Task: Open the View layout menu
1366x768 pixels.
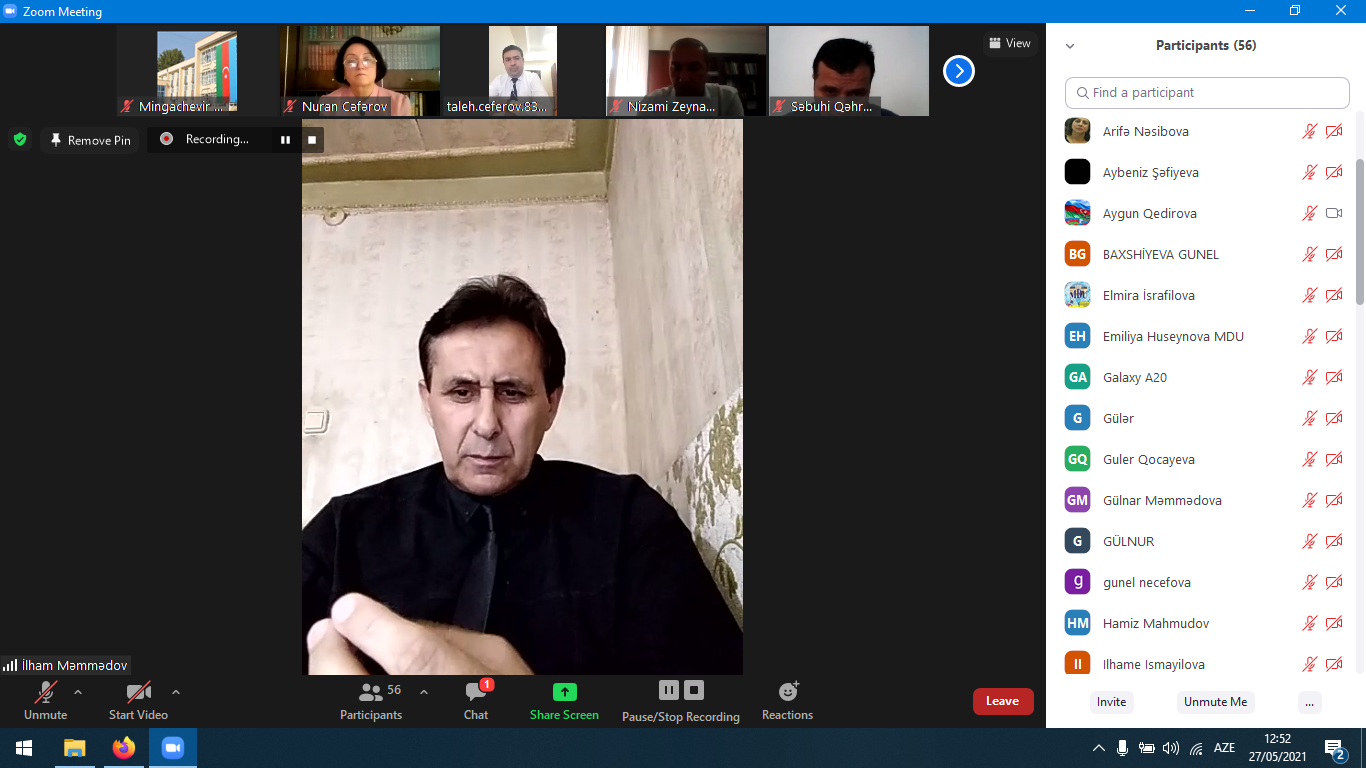Action: tap(1009, 43)
